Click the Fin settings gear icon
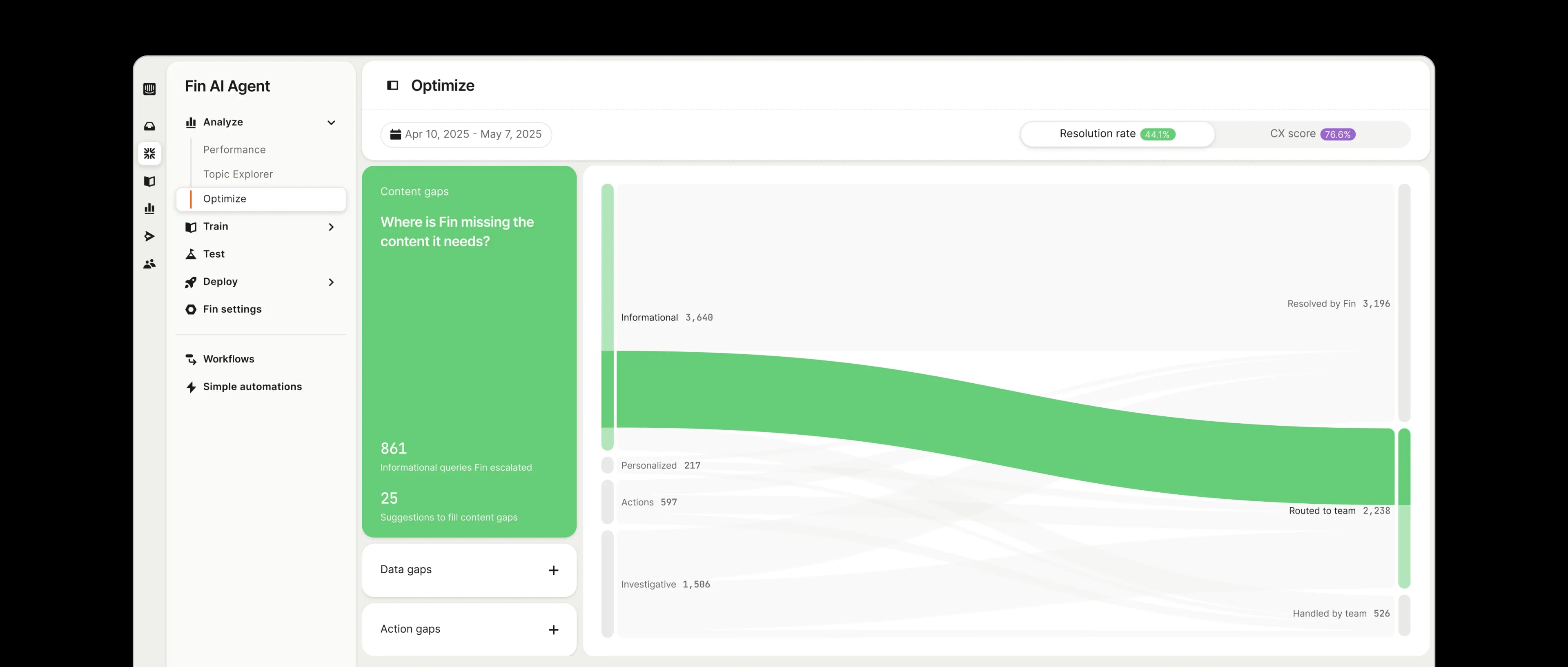Viewport: 1568px width, 667px height. [x=191, y=309]
